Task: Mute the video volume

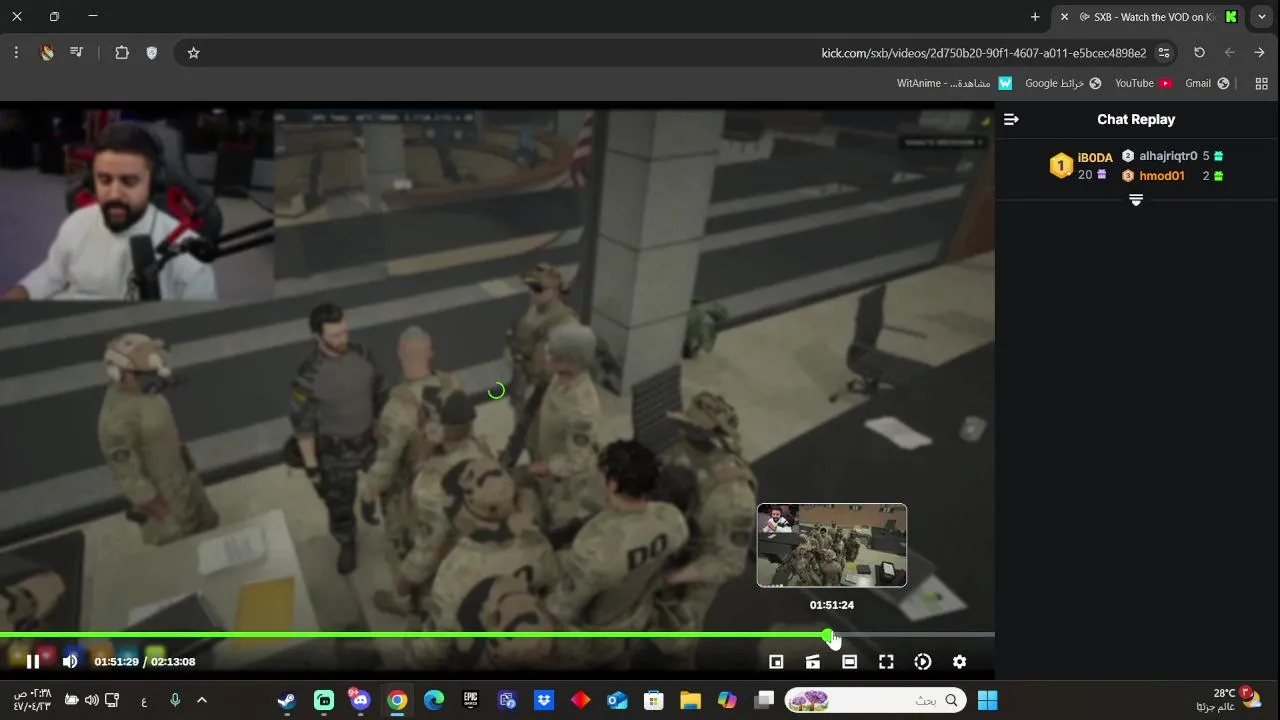Action: pyautogui.click(x=70, y=661)
